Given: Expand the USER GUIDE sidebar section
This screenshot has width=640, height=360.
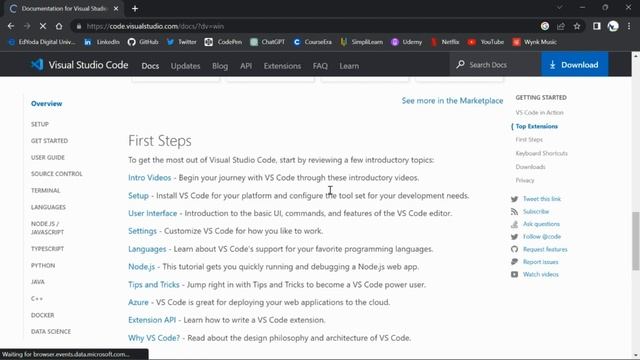Looking at the screenshot, I should click(48, 158).
